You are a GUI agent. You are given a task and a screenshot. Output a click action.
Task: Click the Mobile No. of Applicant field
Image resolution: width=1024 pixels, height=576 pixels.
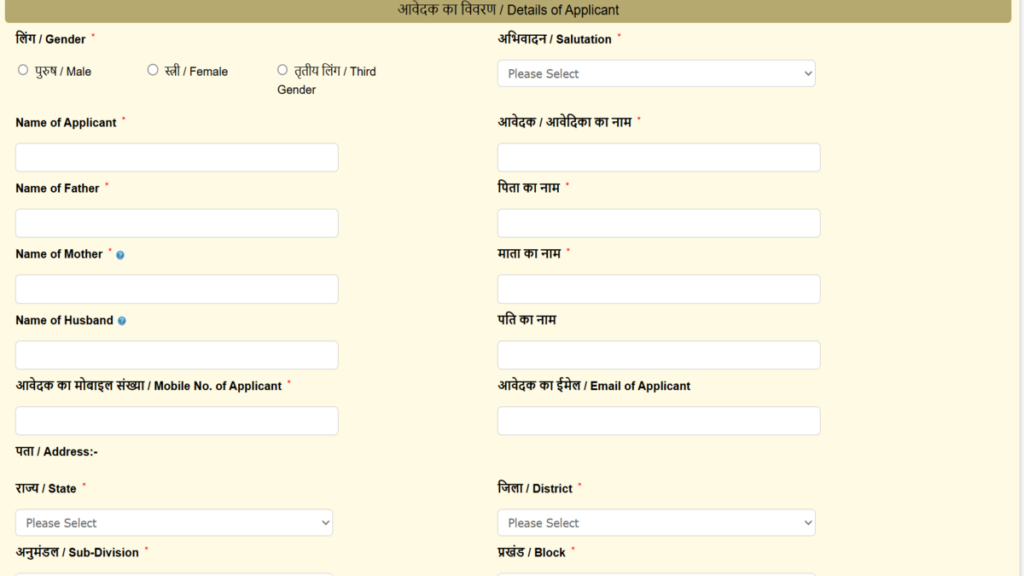[x=177, y=421]
